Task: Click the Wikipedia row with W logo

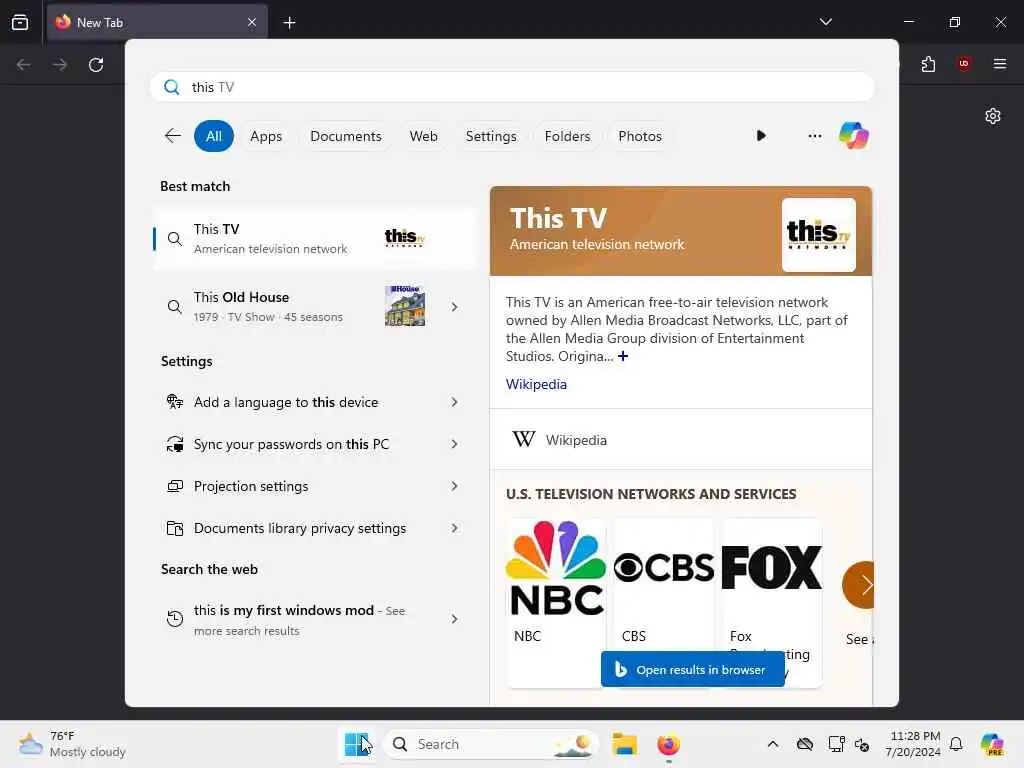Action: 680,440
